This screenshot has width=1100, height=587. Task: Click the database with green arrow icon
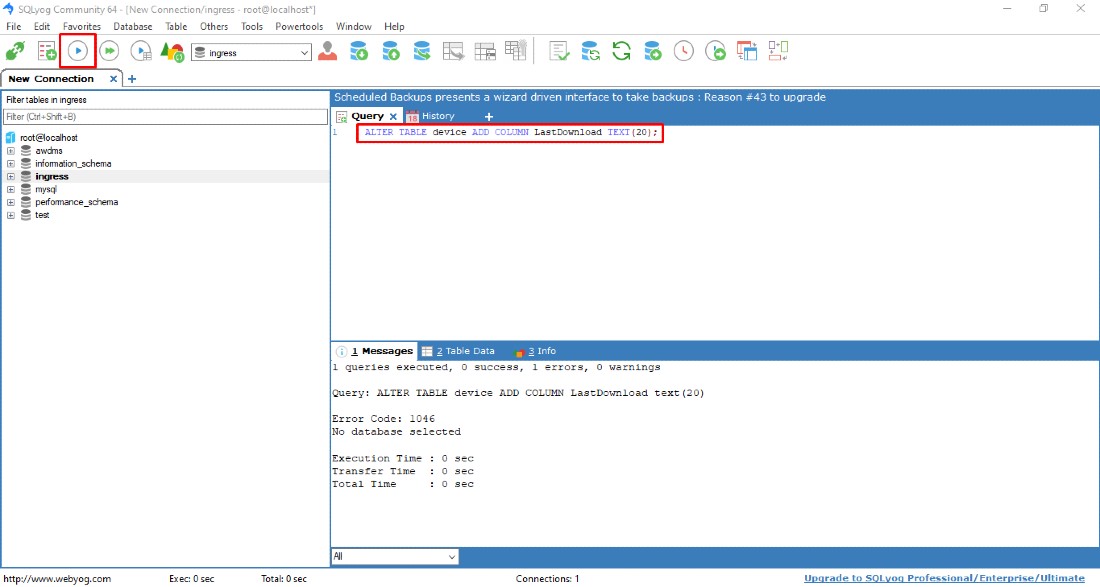point(652,51)
